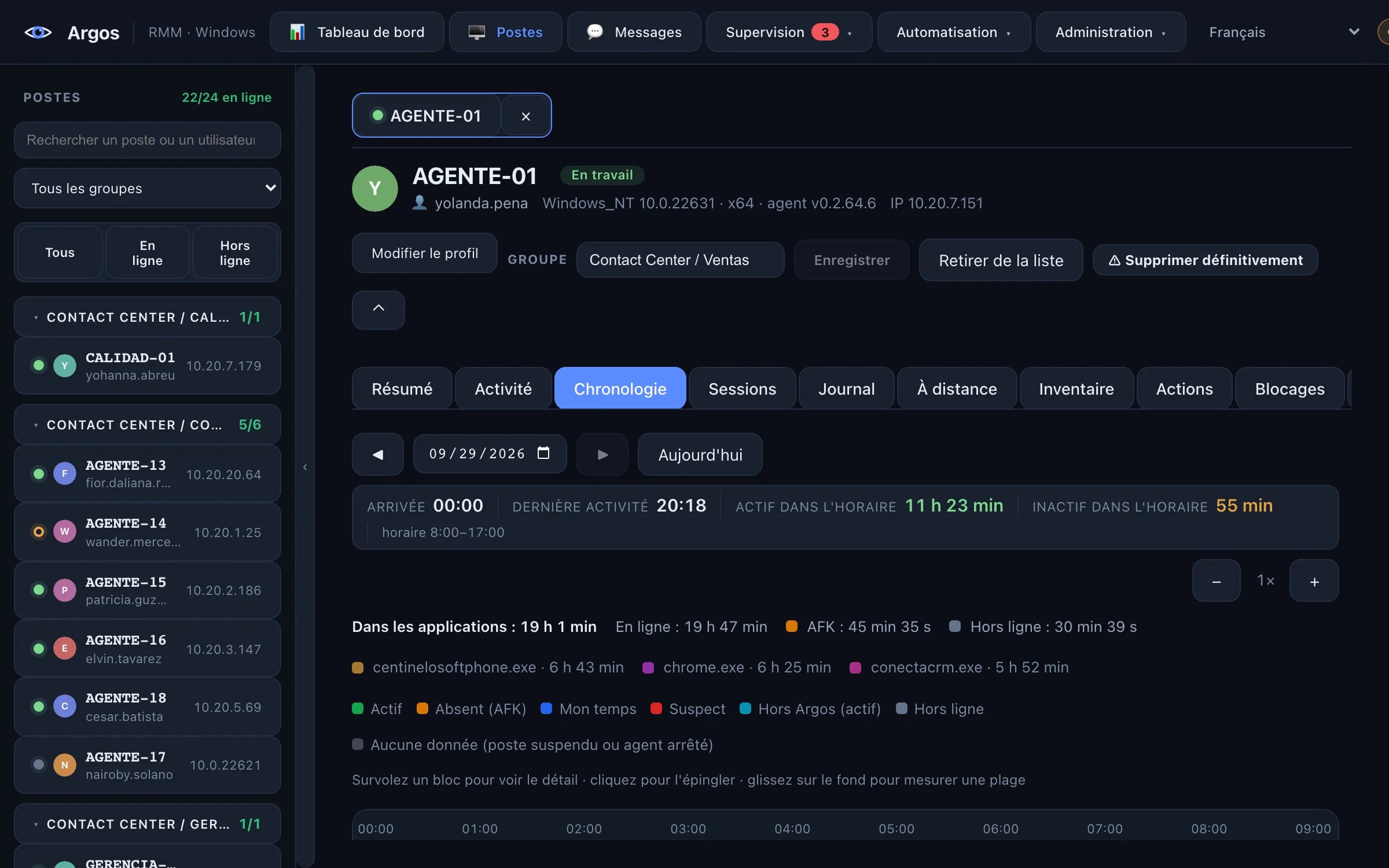The image size is (1389, 868).
Task: Collapse the sidebar with the left chevron handle
Action: [305, 466]
